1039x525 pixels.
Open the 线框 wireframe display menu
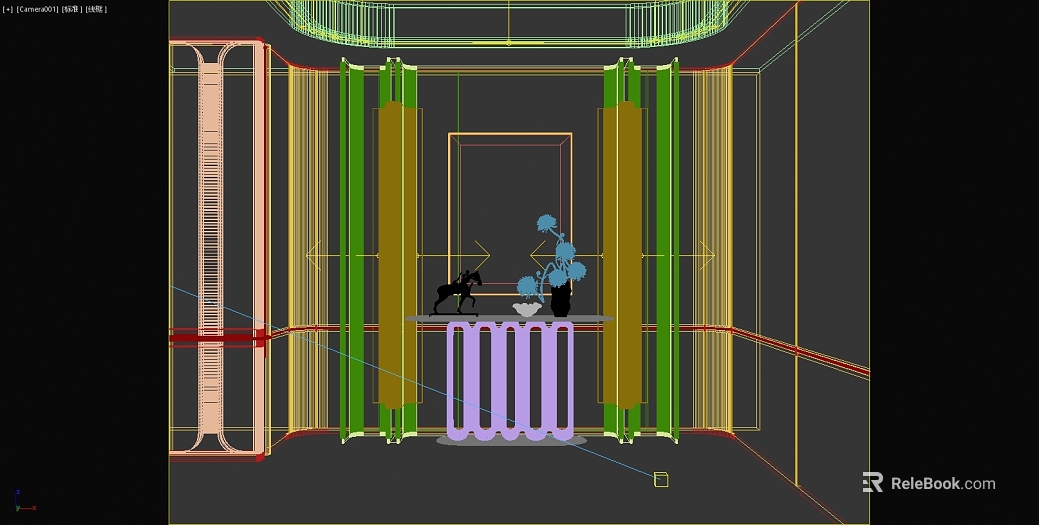pyautogui.click(x=96, y=9)
